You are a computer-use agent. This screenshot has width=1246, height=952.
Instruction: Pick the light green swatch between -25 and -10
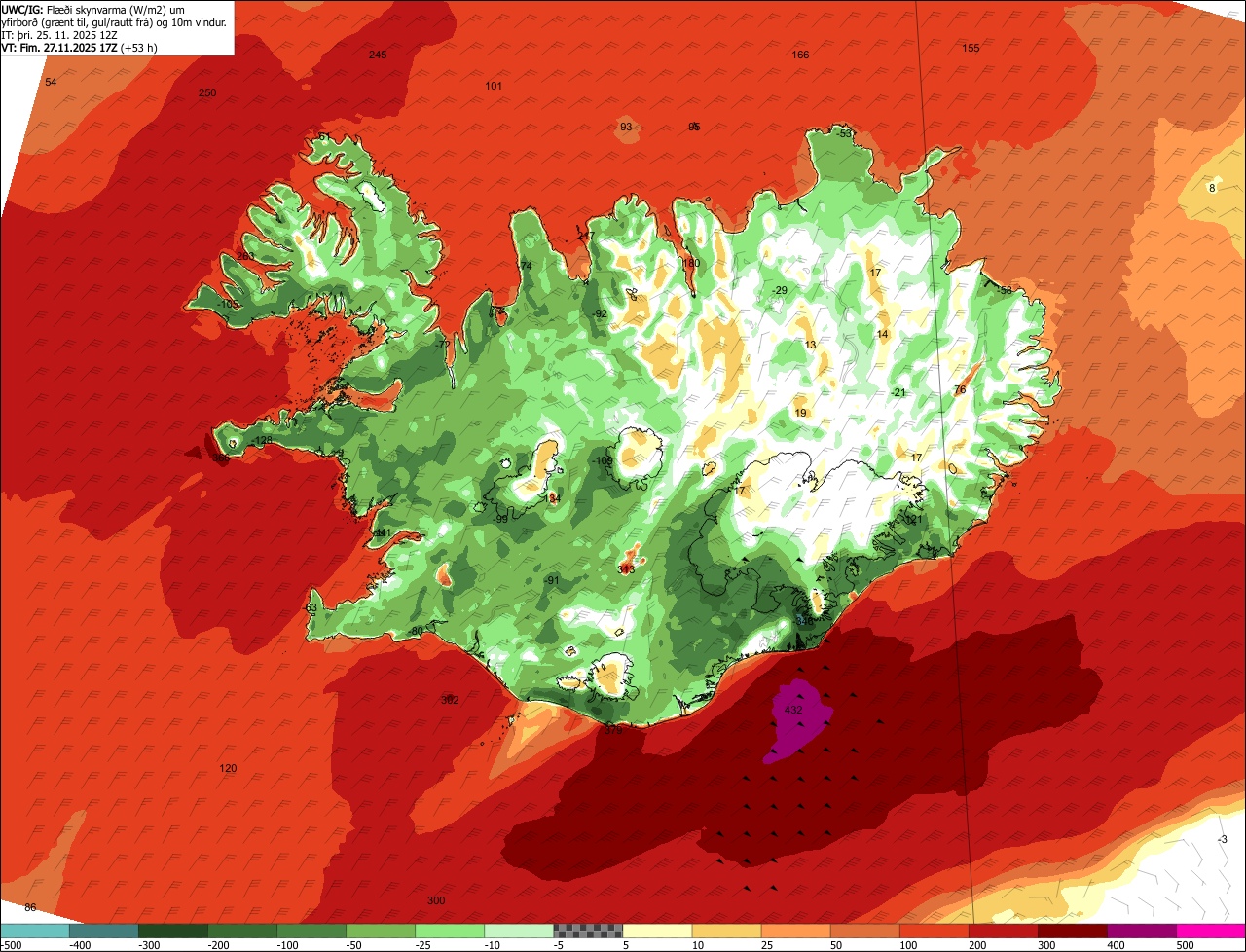click(450, 931)
